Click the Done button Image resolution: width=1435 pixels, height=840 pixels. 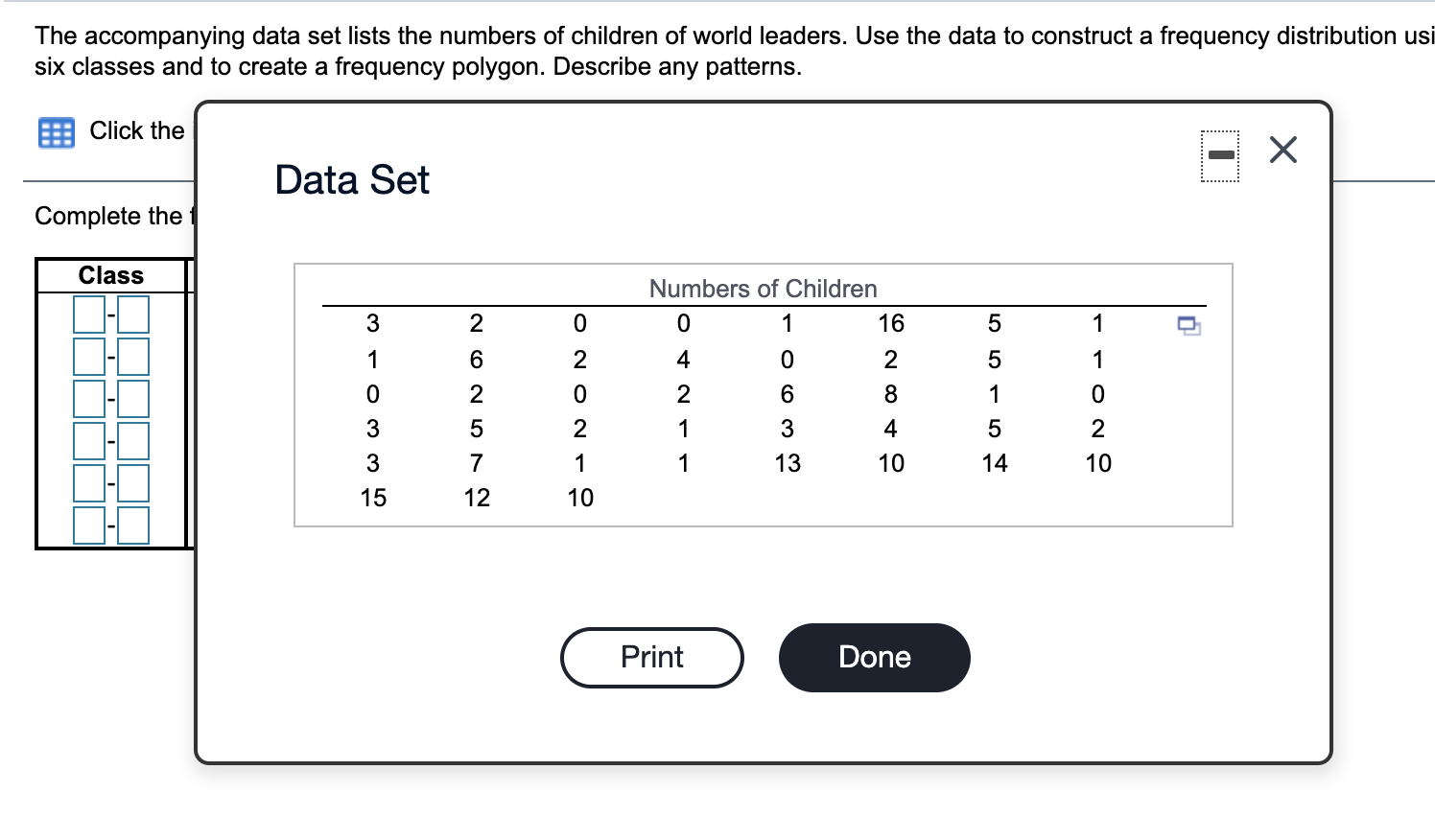coord(874,658)
